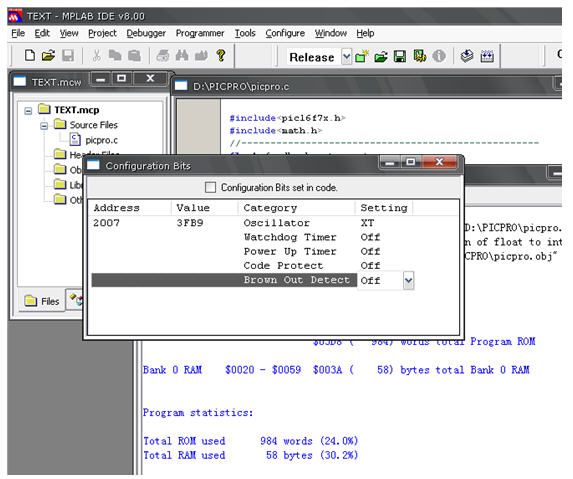Viewport: 573px width, 479px height.
Task: Click the Print toolbar icon
Action: [163, 56]
